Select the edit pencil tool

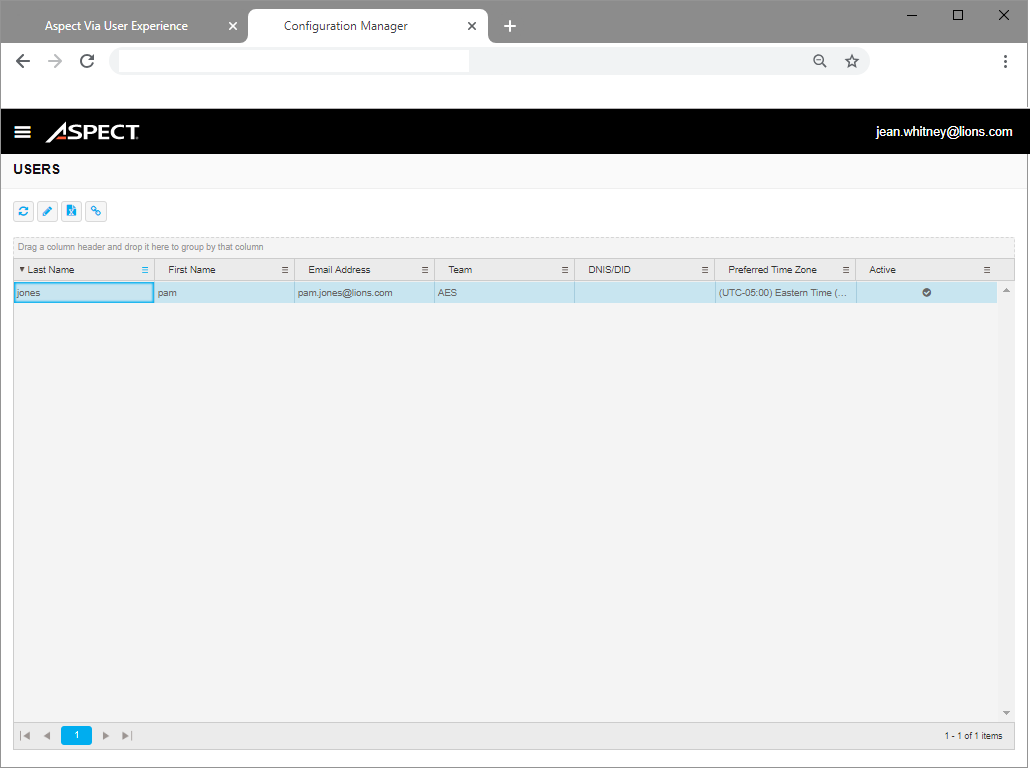coord(47,211)
